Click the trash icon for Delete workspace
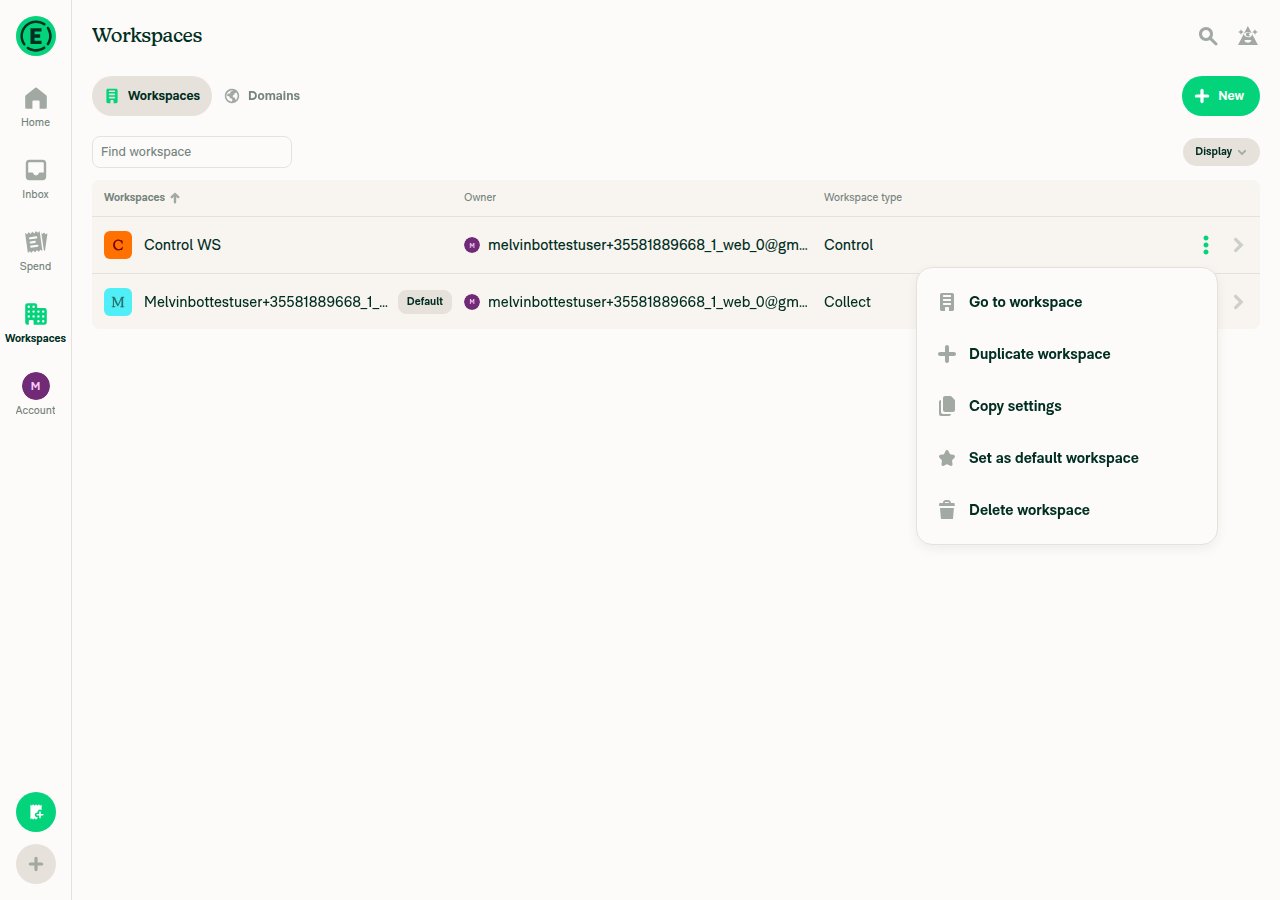 (x=947, y=510)
